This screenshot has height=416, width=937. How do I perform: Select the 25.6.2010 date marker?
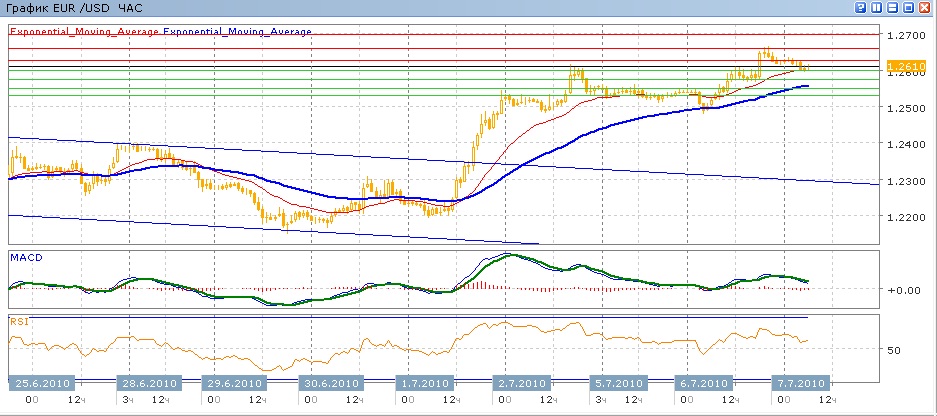[x=40, y=383]
